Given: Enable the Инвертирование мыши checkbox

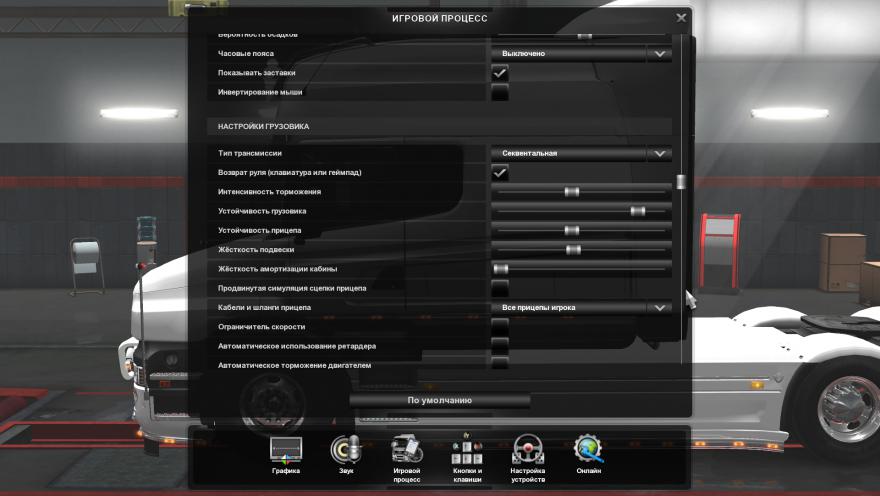Looking at the screenshot, I should pos(499,92).
